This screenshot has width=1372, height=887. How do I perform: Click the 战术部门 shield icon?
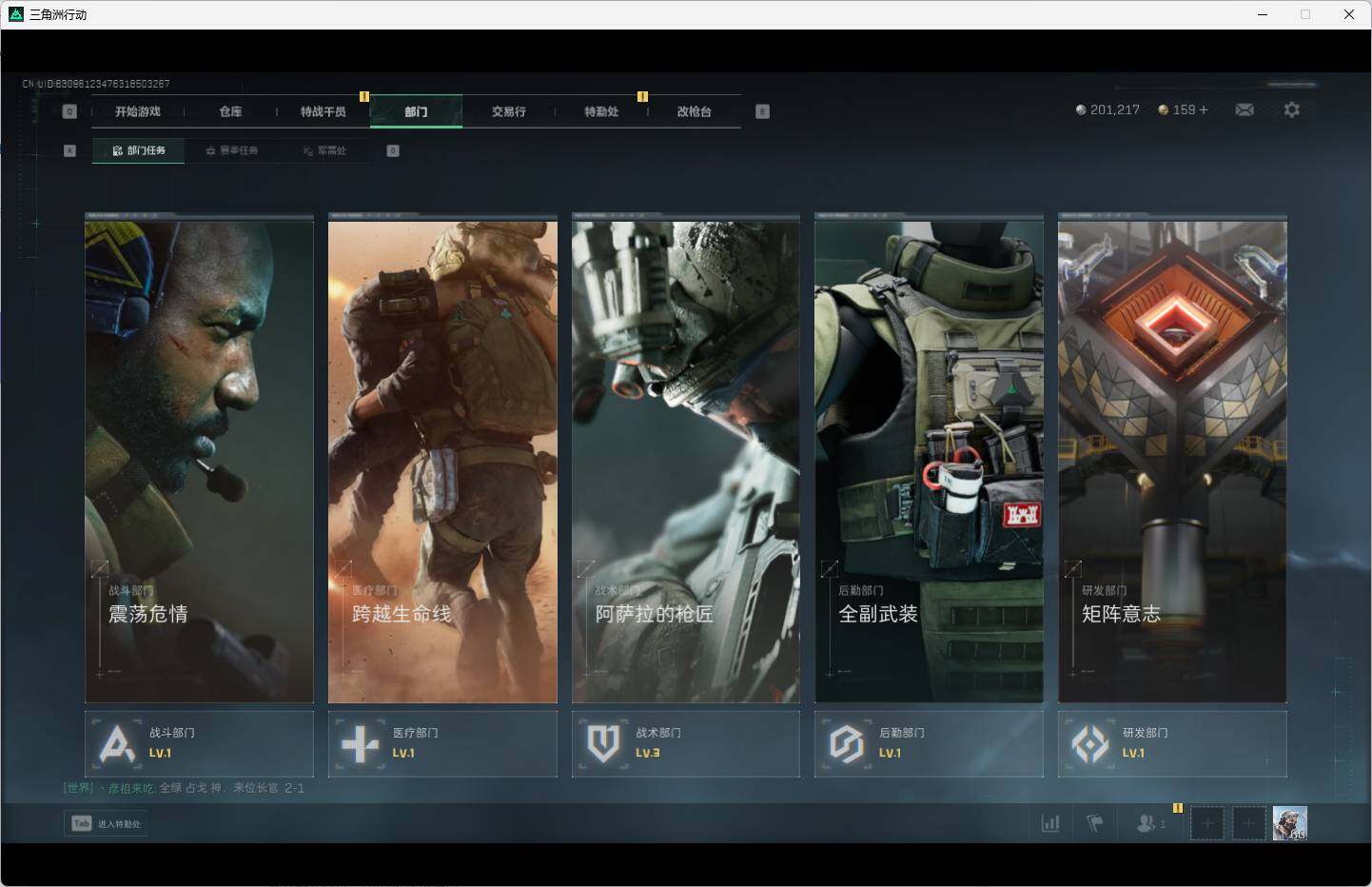coord(603,743)
